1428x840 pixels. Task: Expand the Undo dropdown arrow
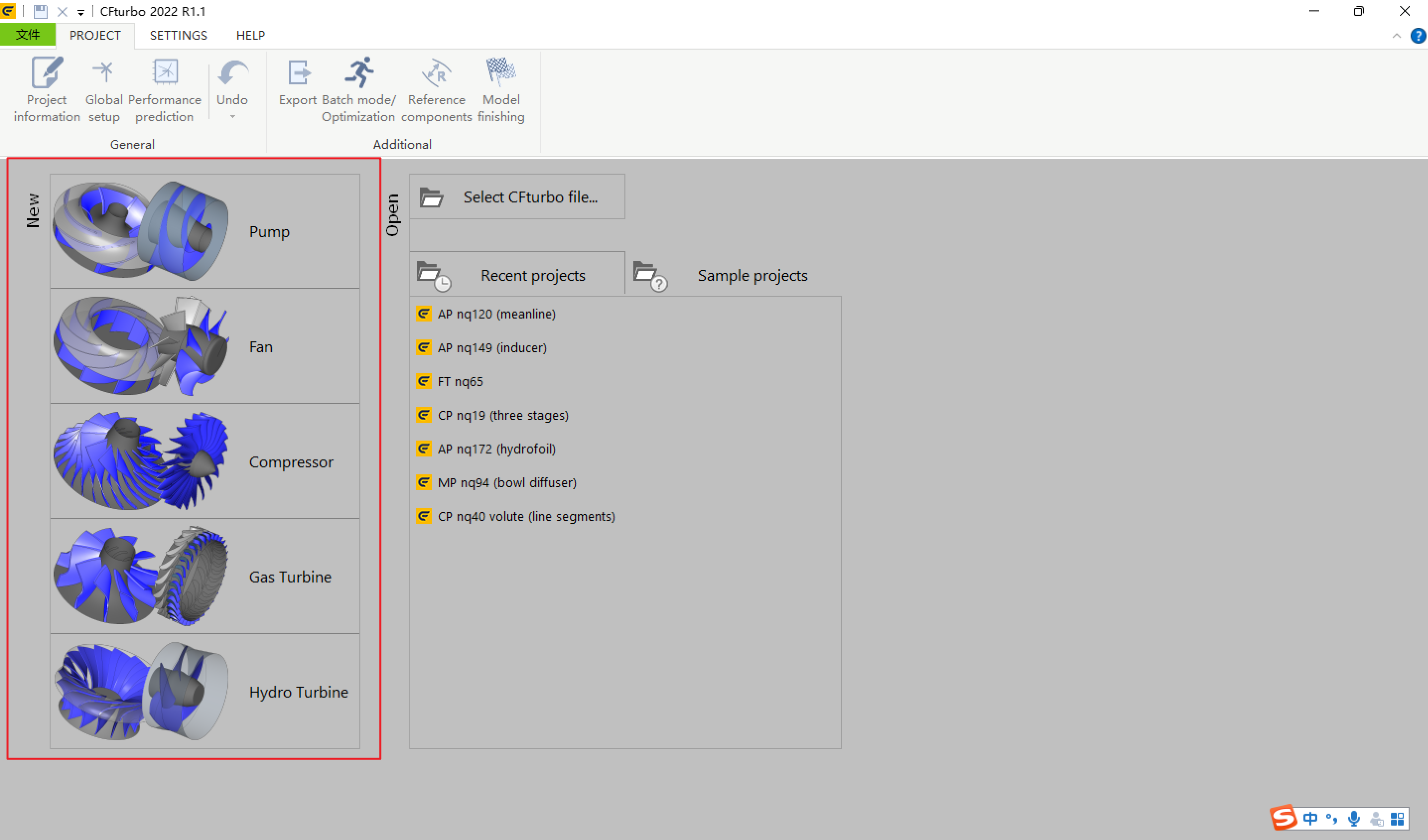coord(232,117)
